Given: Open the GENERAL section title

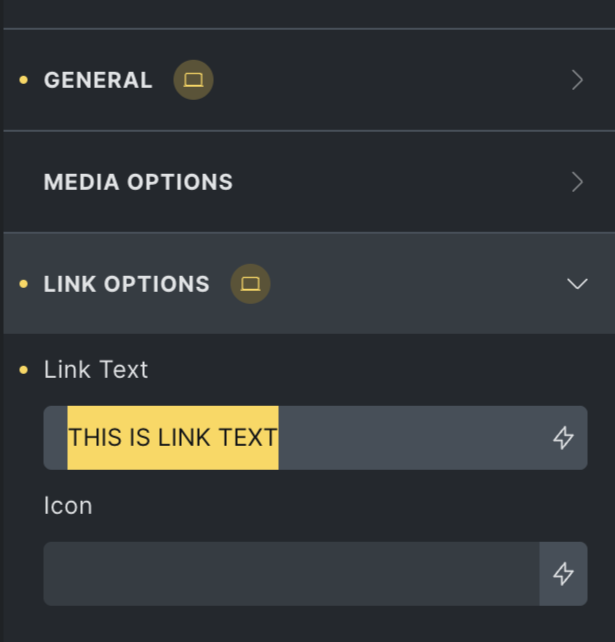Looking at the screenshot, I should [x=98, y=80].
